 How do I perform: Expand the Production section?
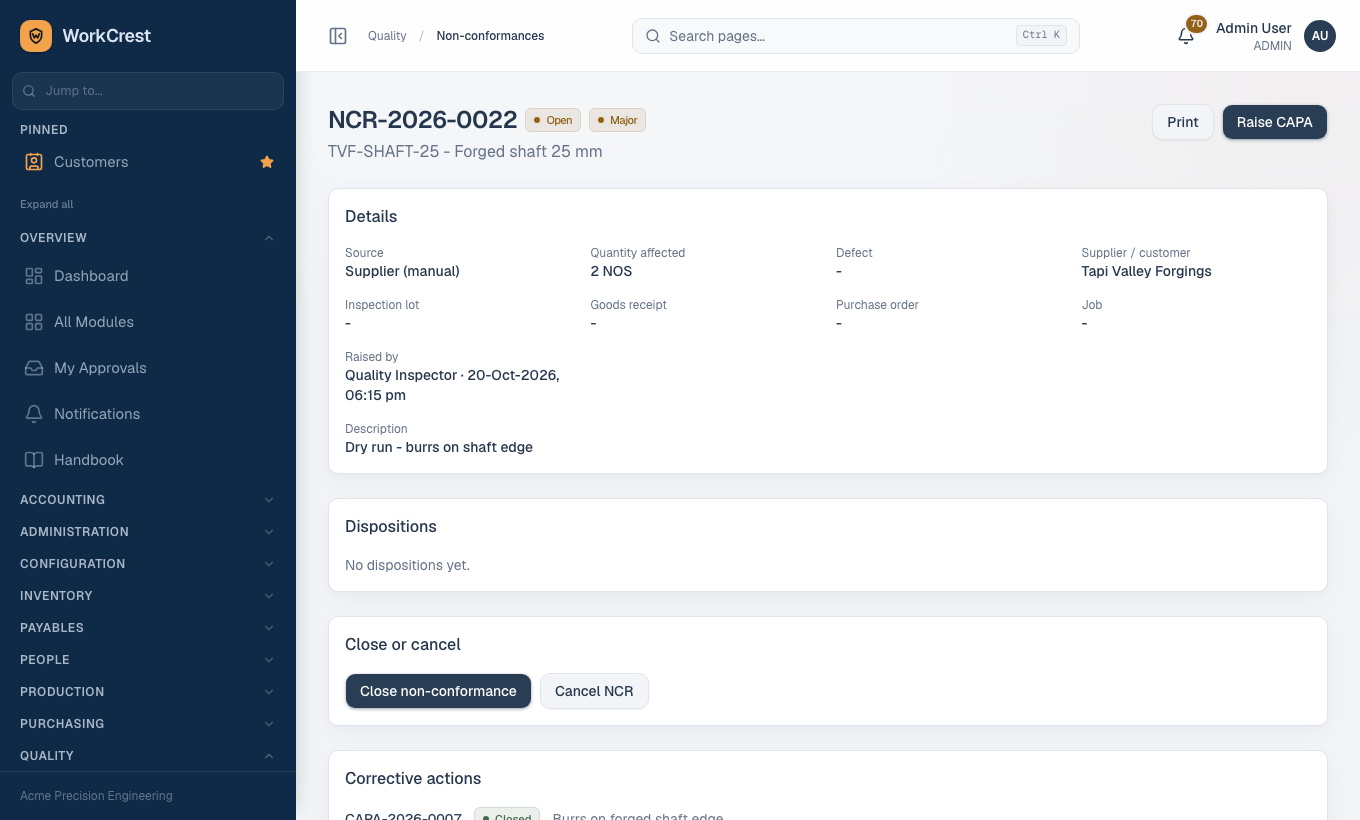coord(148,692)
